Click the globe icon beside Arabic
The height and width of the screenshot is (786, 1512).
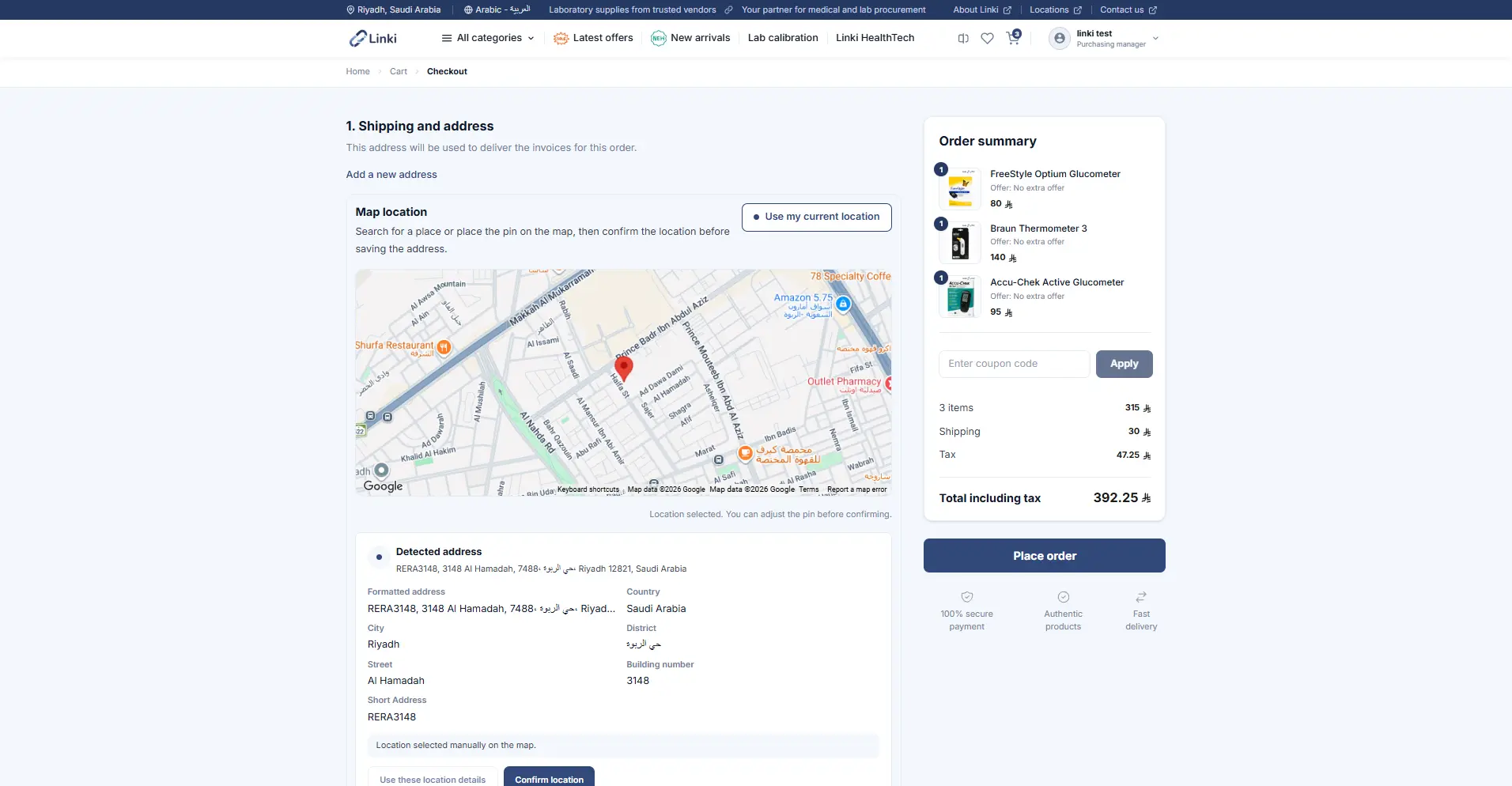pos(468,9)
